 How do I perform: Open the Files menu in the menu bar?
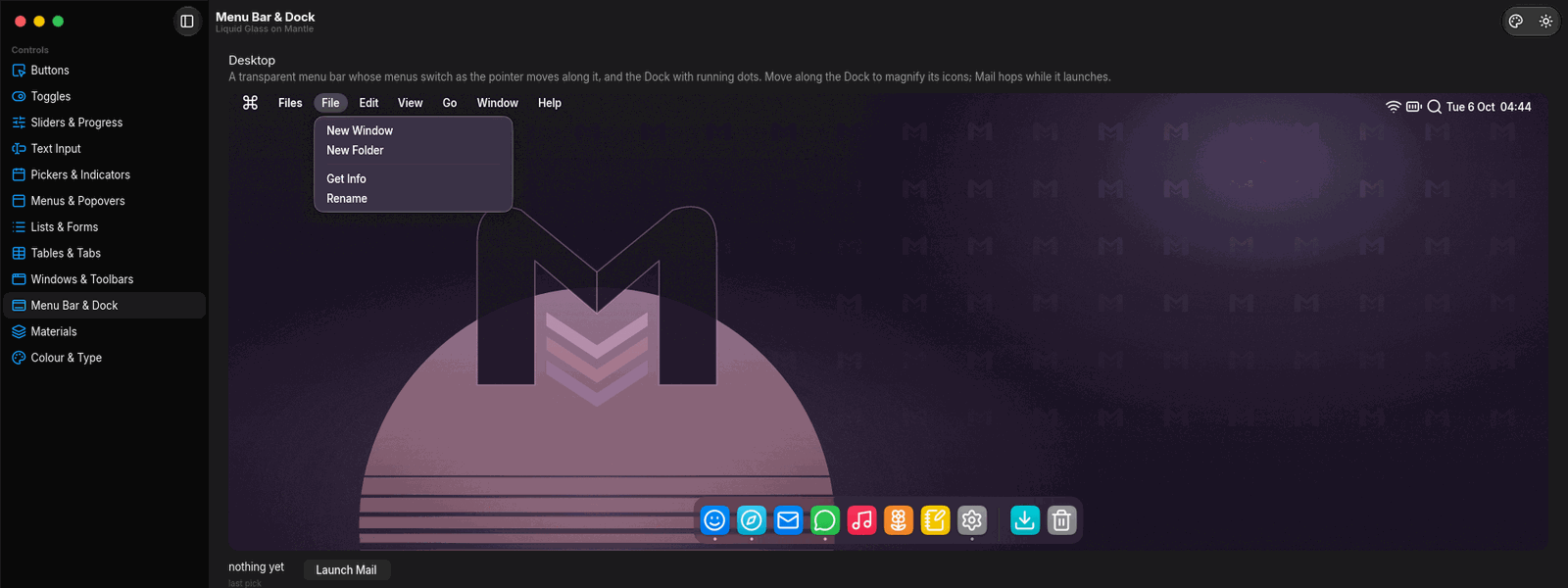coord(290,103)
